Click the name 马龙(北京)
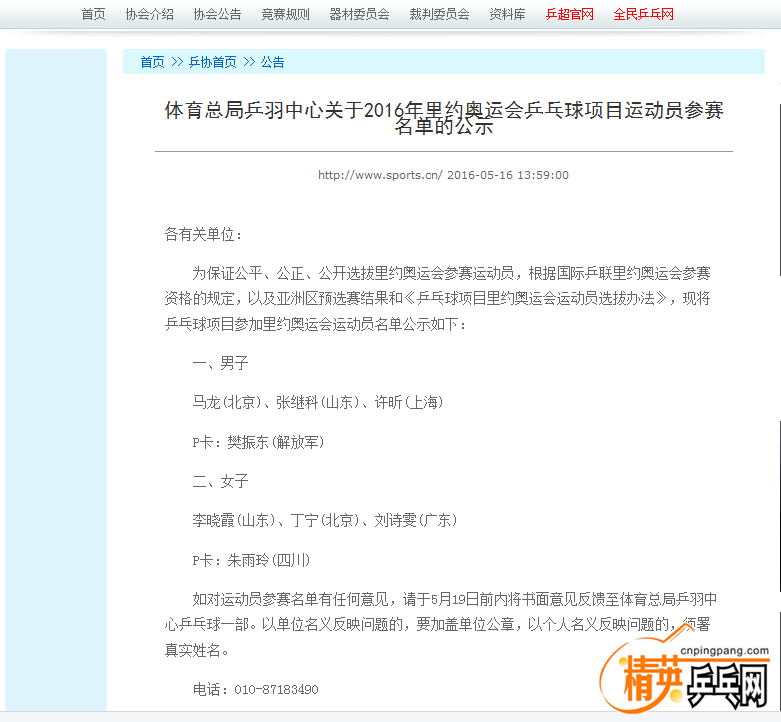This screenshot has height=722, width=781. point(227,402)
